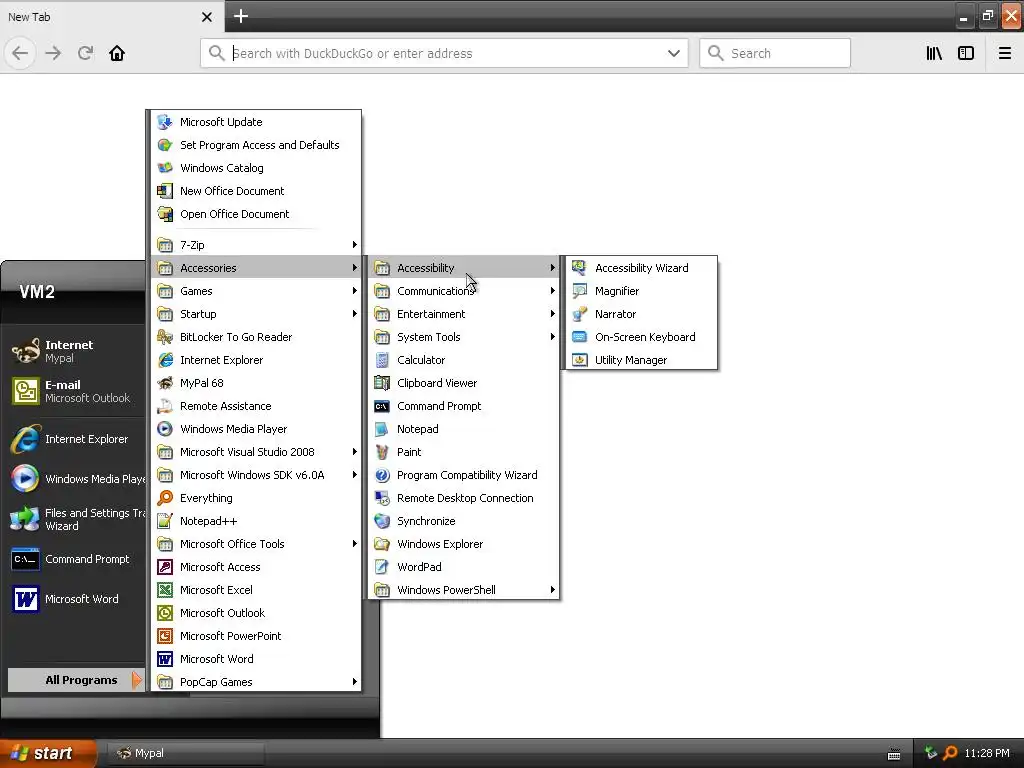
Task: Open Utility Manager
Action: [x=642, y=360]
